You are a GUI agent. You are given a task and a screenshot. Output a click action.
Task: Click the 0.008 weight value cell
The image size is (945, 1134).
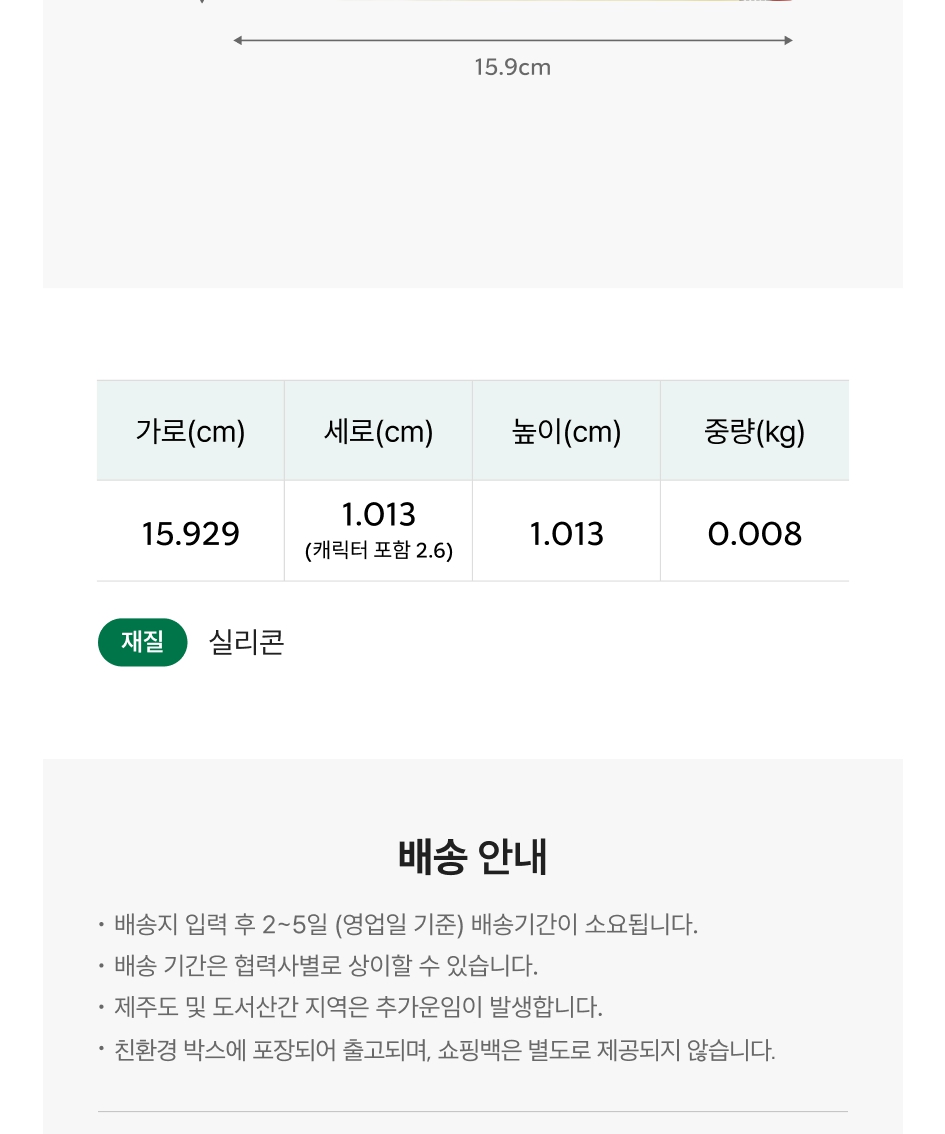(754, 532)
